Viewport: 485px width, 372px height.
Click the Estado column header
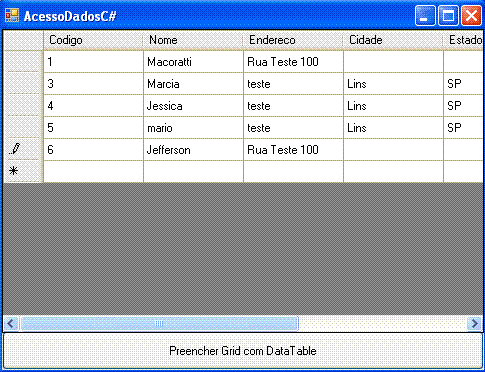pos(463,40)
